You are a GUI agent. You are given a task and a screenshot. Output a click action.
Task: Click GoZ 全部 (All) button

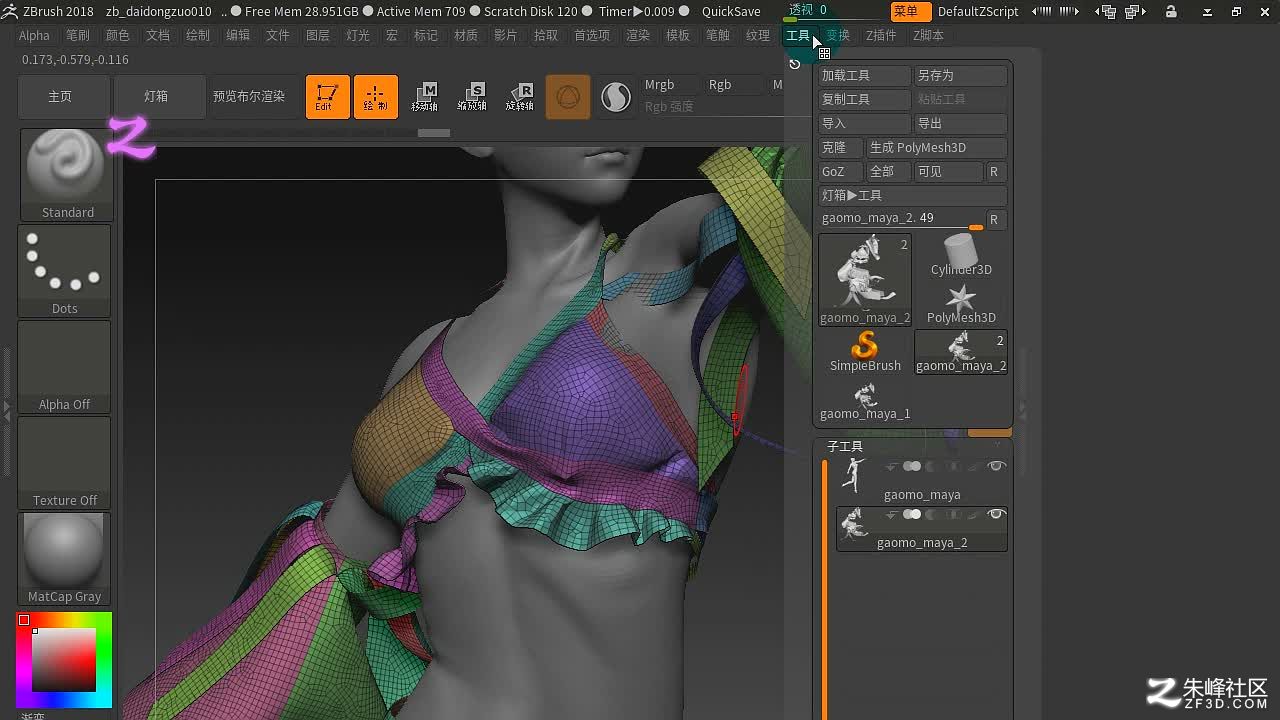click(889, 172)
